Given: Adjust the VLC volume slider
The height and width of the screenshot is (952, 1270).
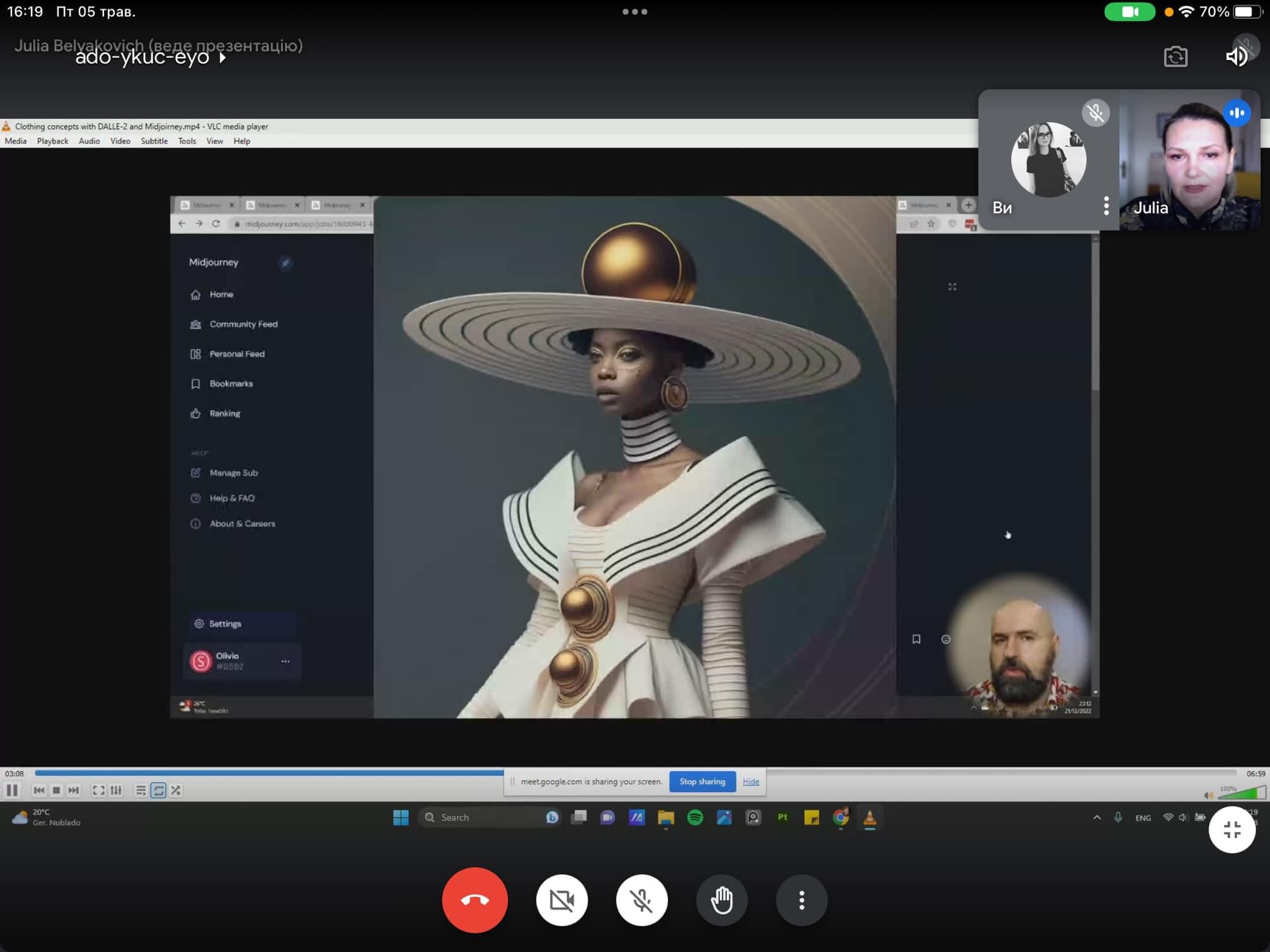Looking at the screenshot, I should coord(1241,793).
